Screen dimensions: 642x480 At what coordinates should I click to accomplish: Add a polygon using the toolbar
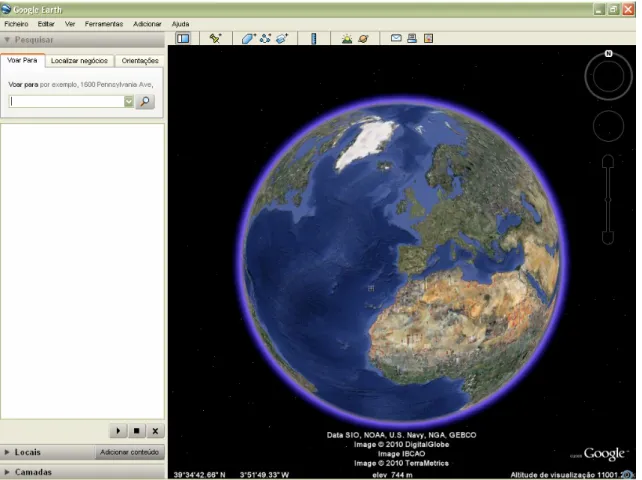pos(248,38)
